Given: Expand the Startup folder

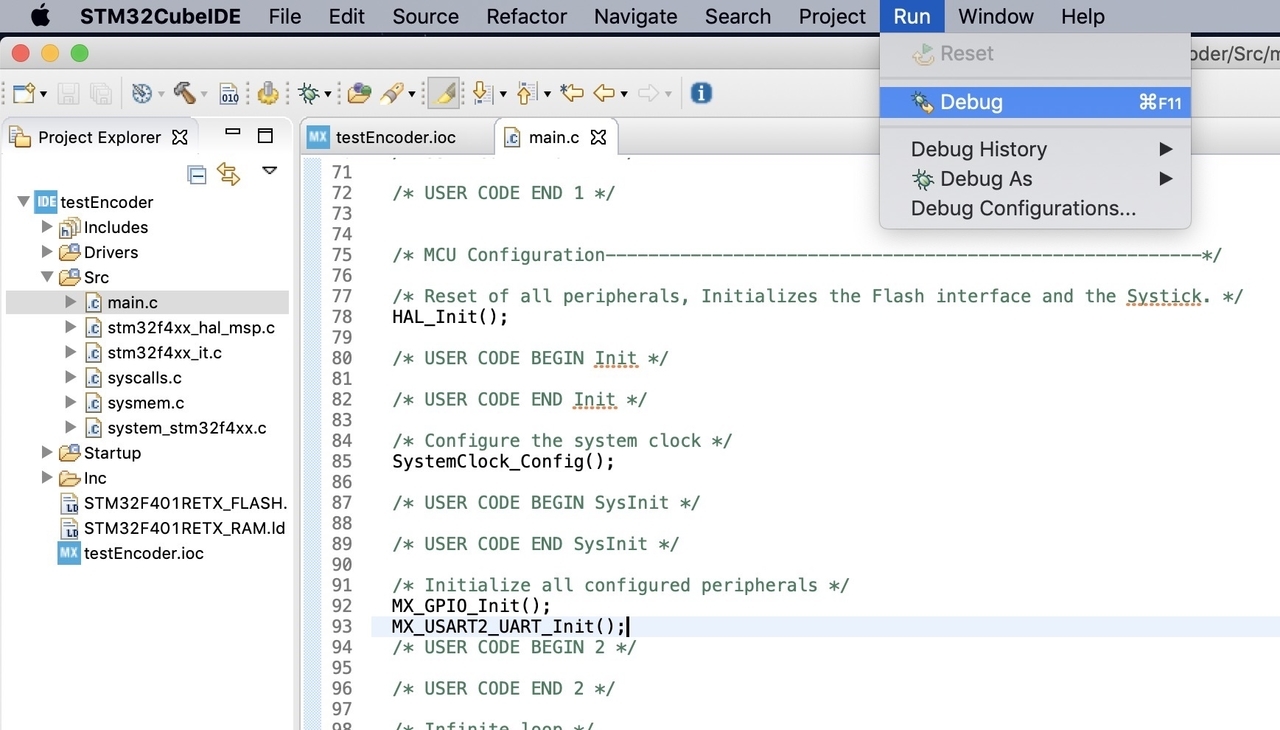Looking at the screenshot, I should pos(47,452).
